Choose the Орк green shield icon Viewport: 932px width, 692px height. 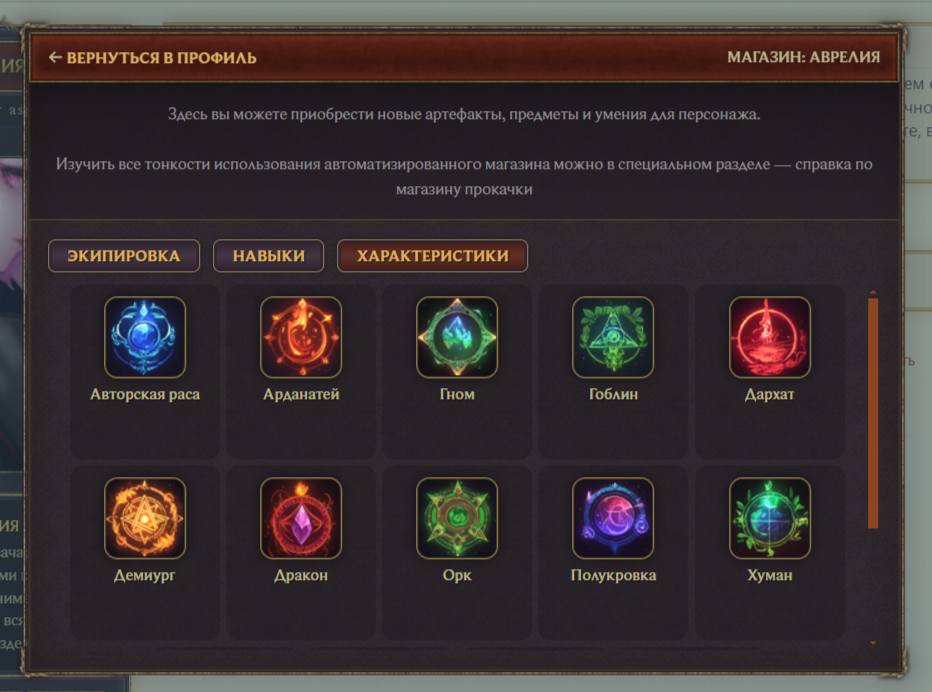pos(457,518)
